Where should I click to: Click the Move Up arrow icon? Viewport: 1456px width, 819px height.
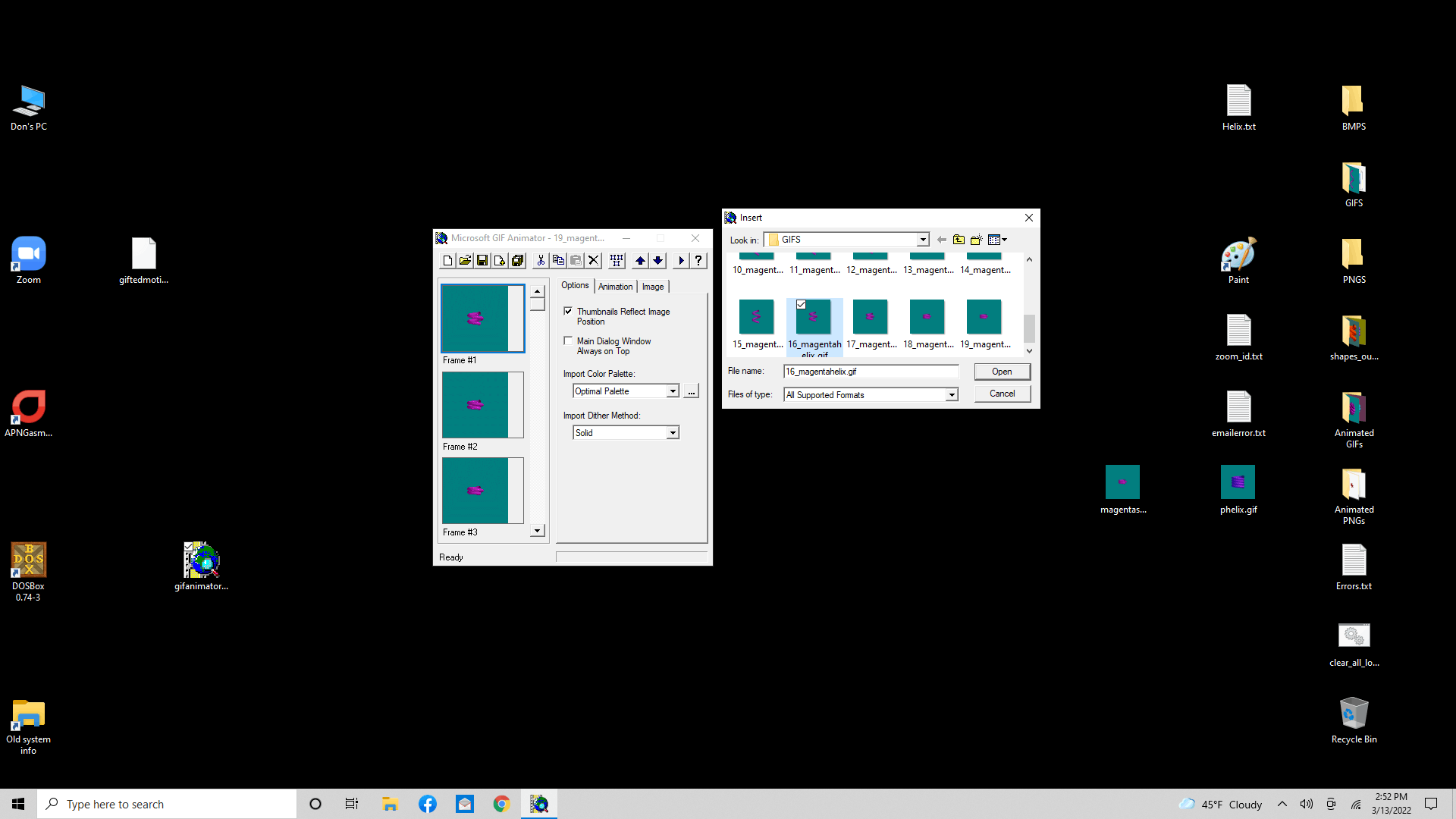[x=640, y=261]
